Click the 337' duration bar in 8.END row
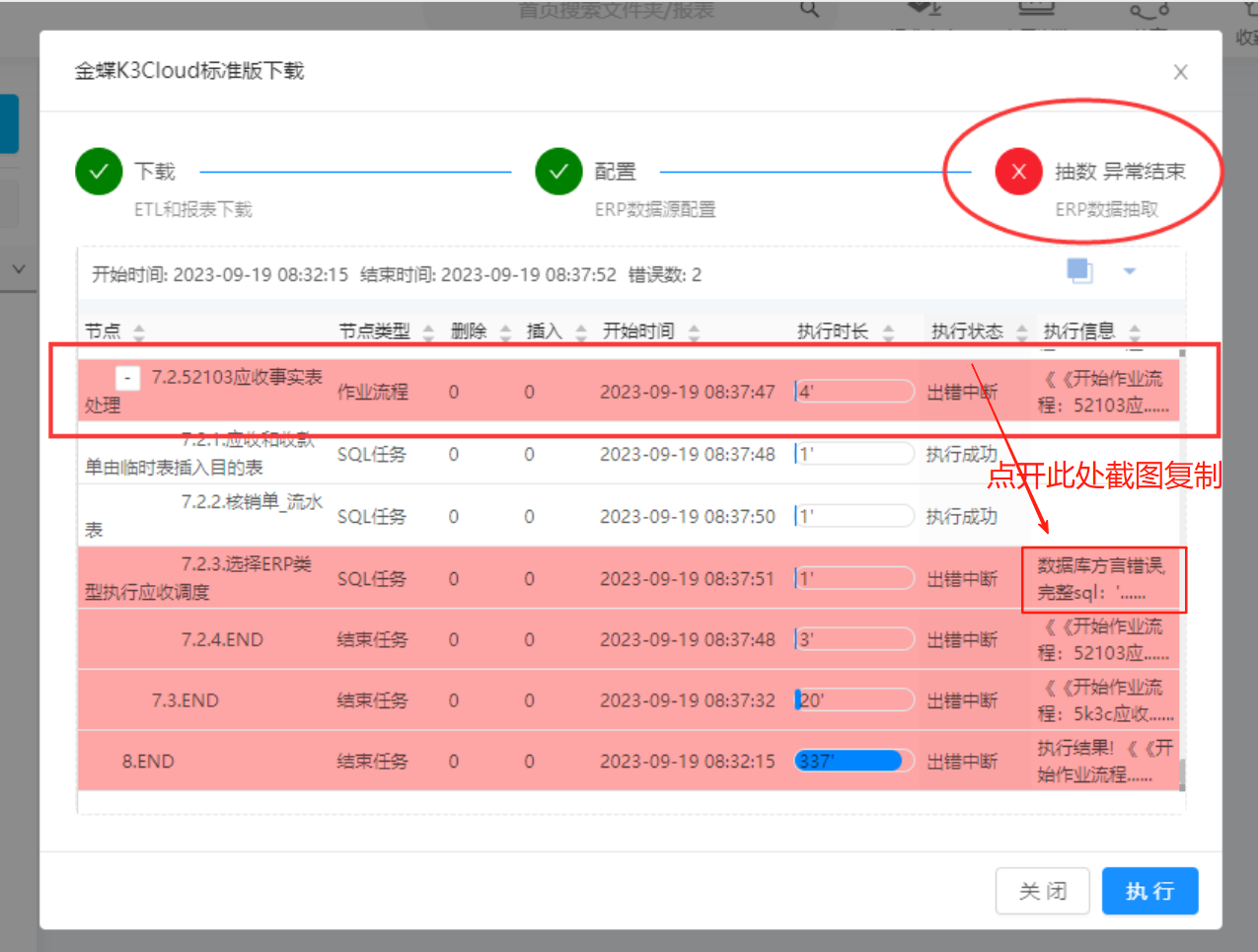1258x952 pixels. (x=854, y=761)
